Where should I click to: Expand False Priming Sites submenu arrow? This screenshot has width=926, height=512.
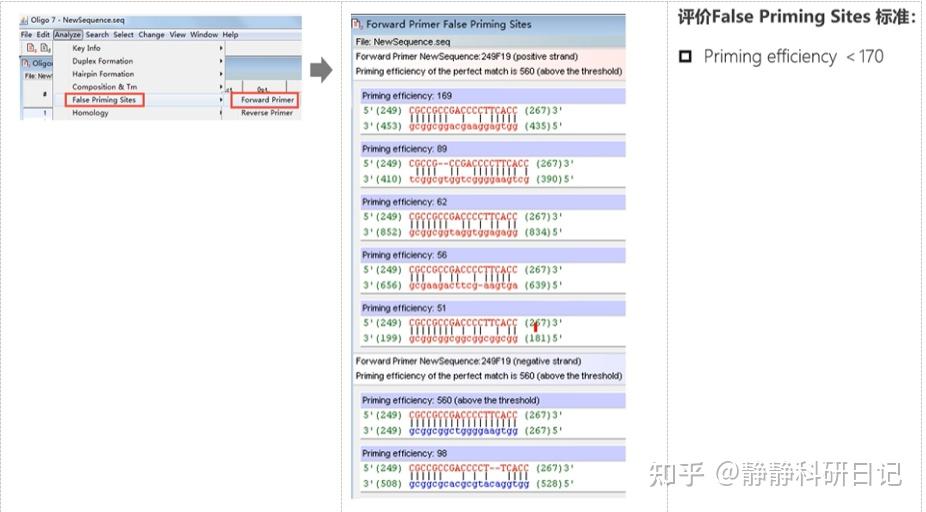pyautogui.click(x=221, y=100)
